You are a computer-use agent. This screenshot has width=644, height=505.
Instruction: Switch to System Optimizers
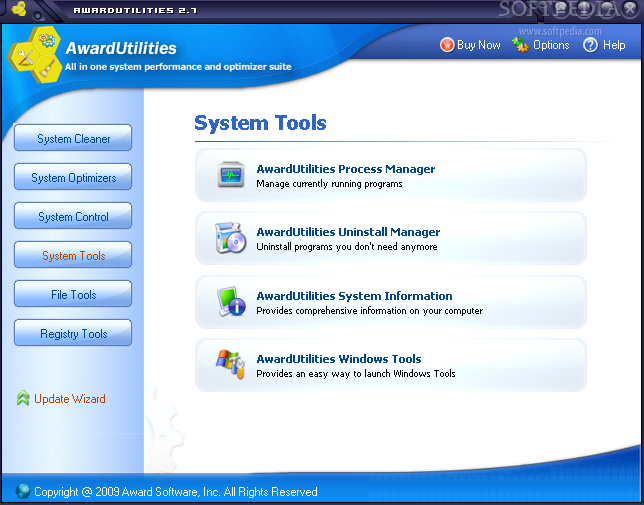coord(73,177)
